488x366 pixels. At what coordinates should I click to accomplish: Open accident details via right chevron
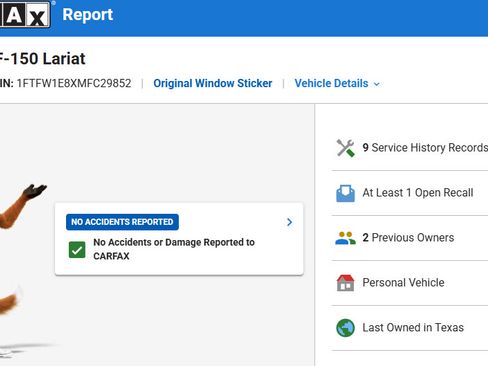click(x=289, y=222)
